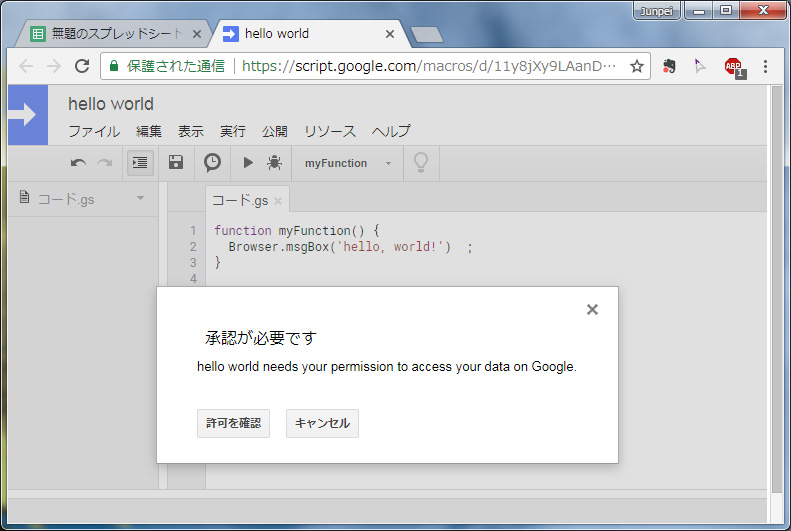
Task: Undo the last edit
Action: (x=78, y=163)
